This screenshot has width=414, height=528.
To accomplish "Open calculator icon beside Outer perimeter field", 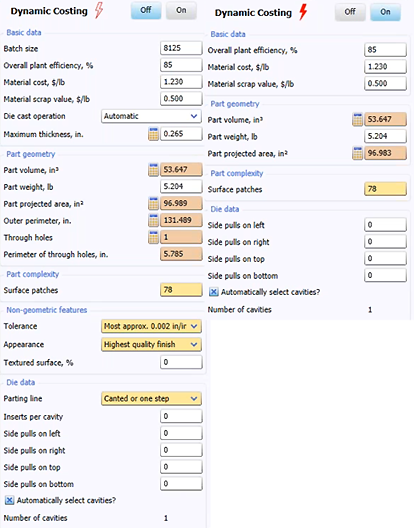I will click(154, 220).
